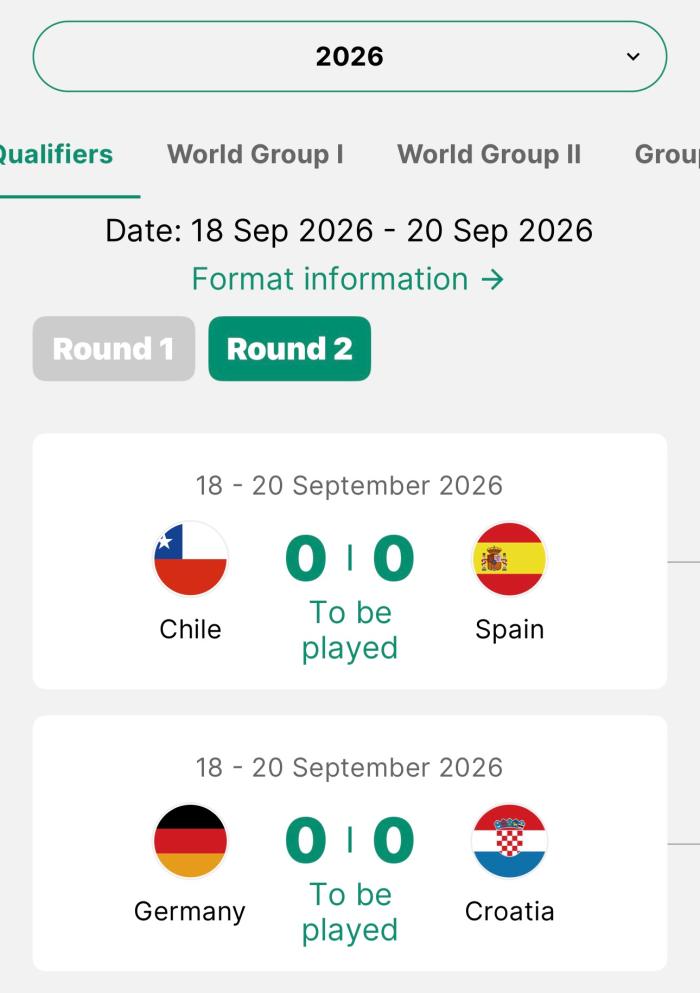Select the Round 1 button
Viewport: 700px width, 993px height.
pos(113,349)
